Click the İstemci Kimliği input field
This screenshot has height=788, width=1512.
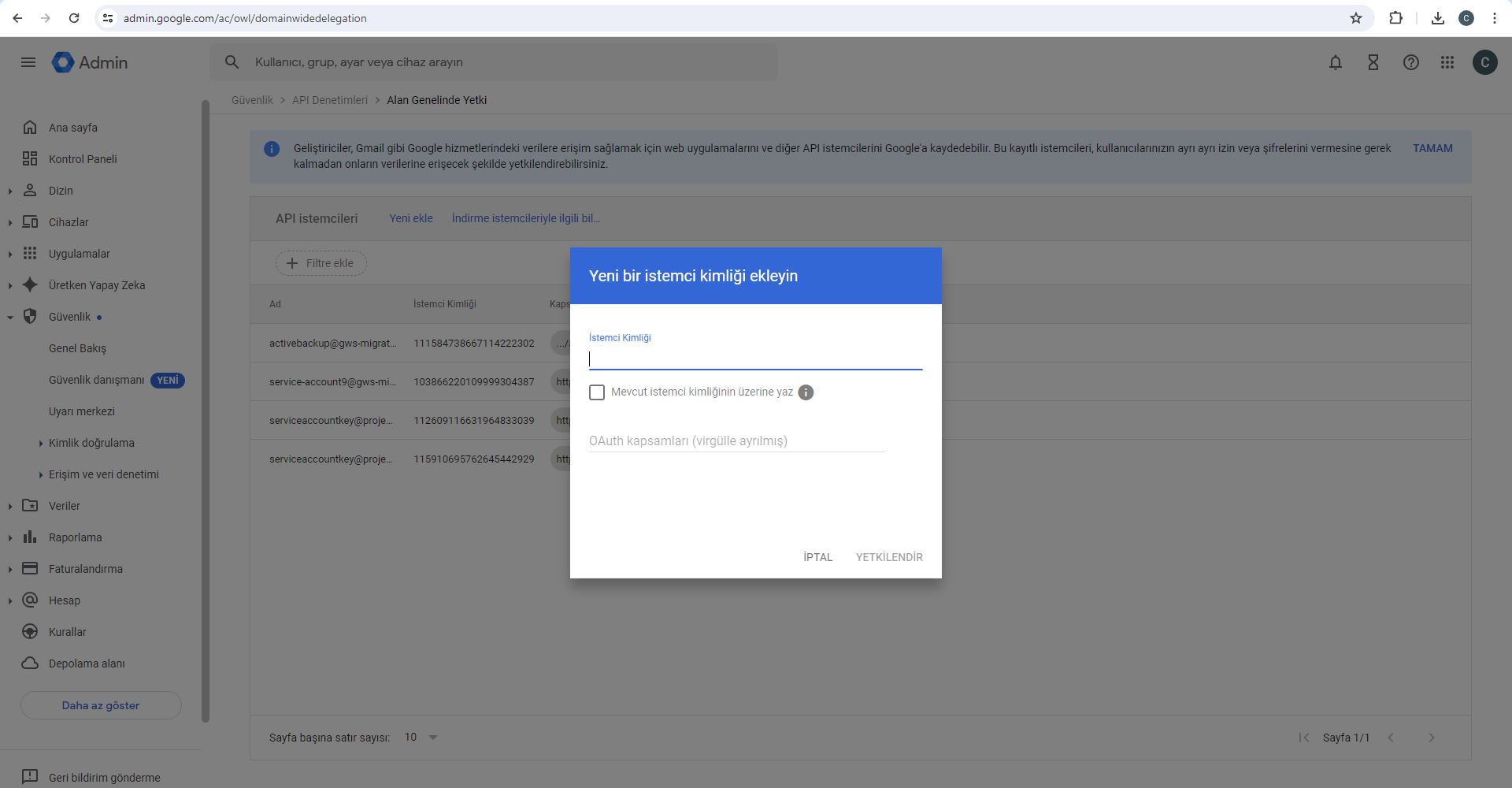(754, 359)
